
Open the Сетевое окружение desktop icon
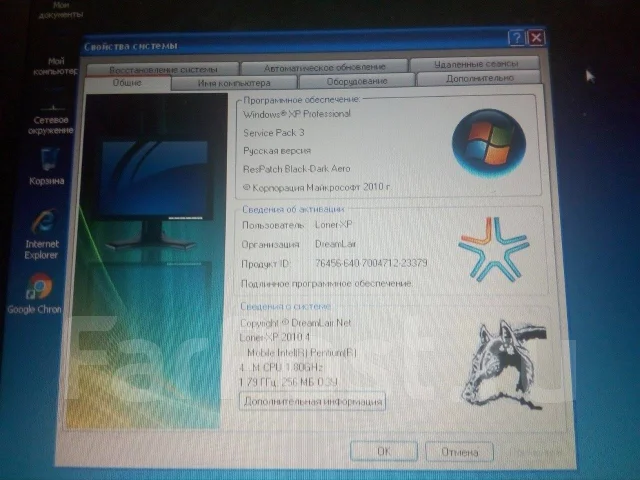[51, 118]
